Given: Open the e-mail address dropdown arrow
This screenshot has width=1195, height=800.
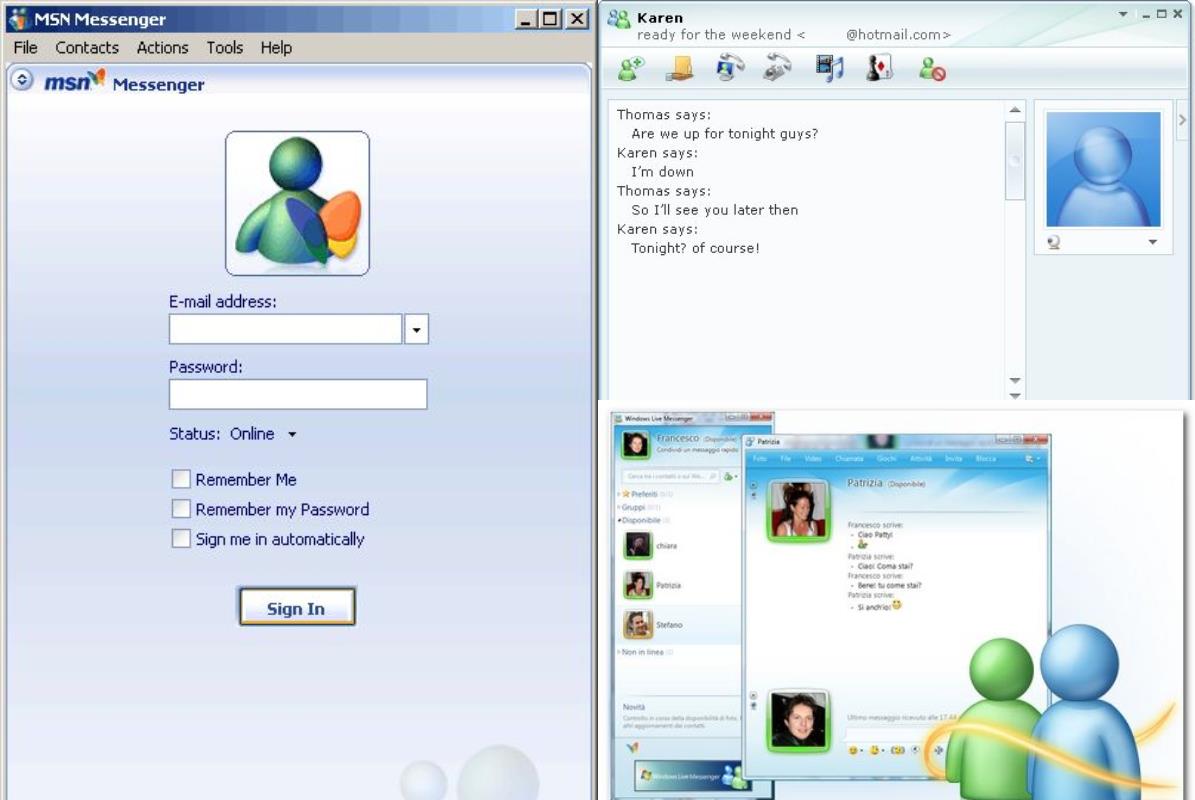Looking at the screenshot, I should tap(416, 329).
